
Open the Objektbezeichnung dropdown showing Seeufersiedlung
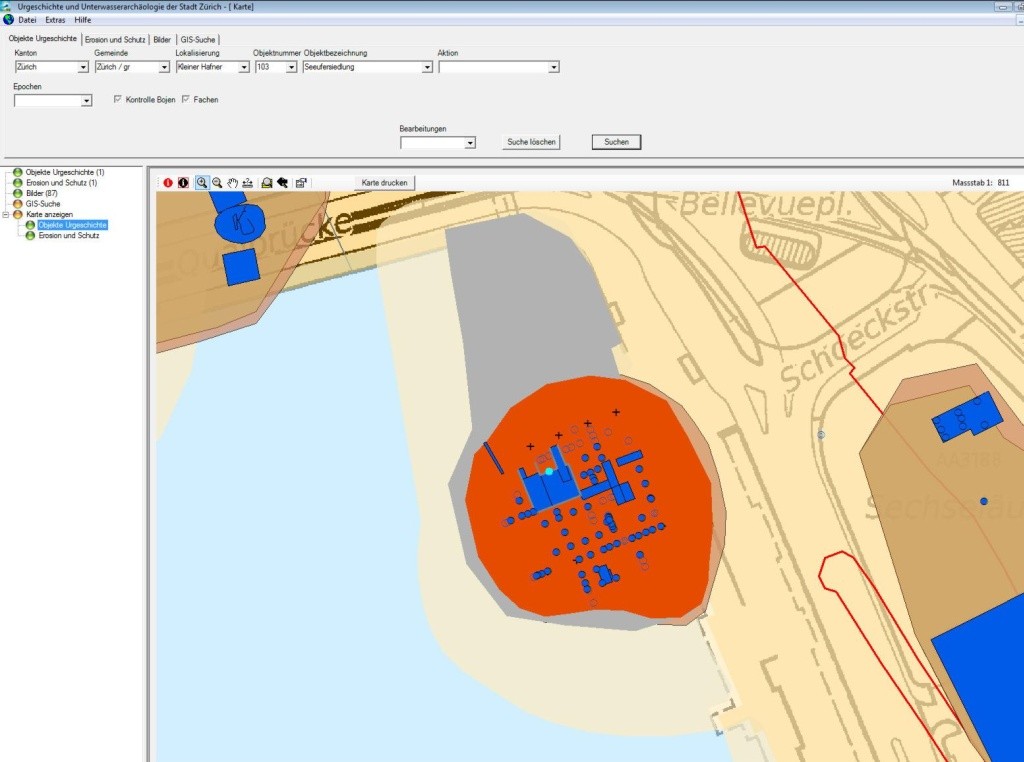coord(427,67)
